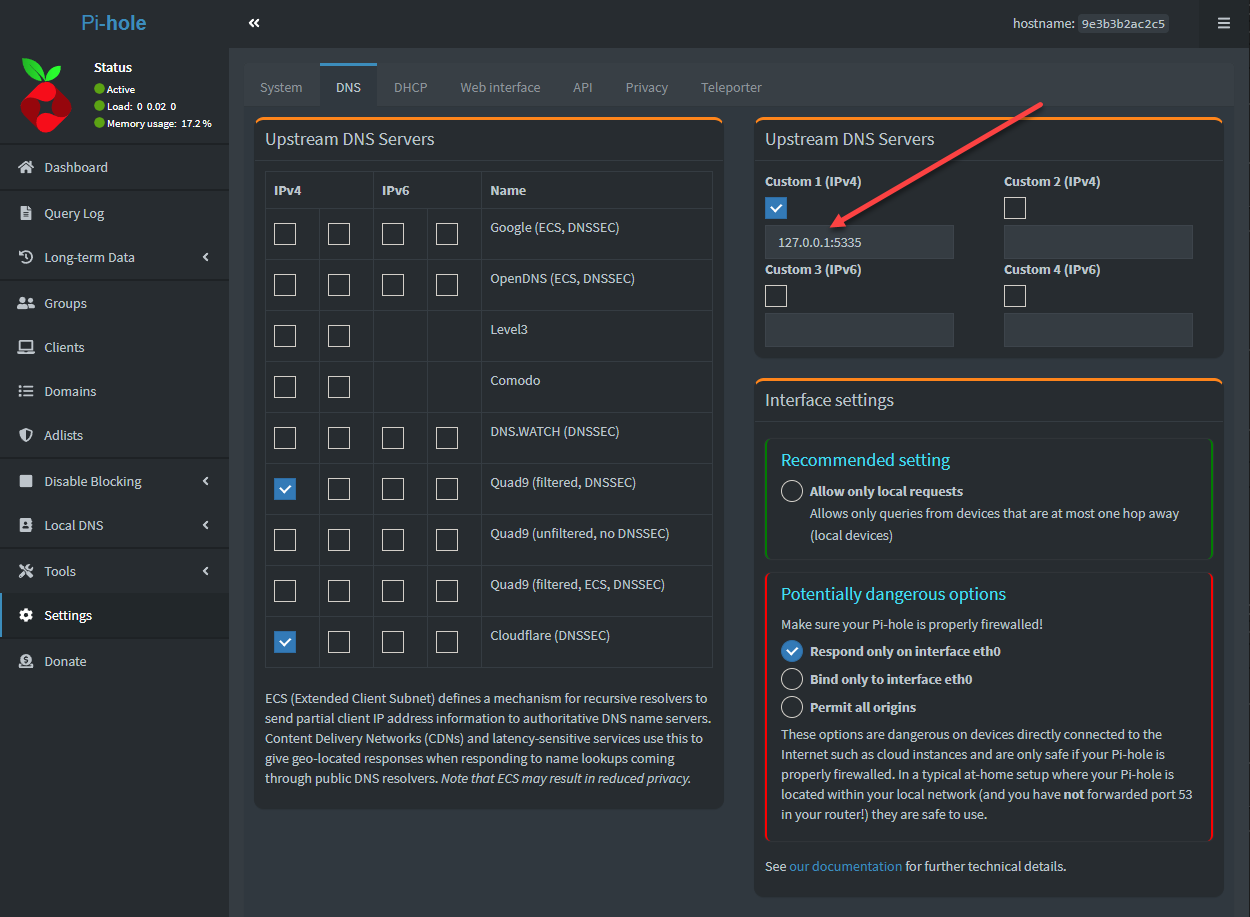Click the Domains list icon
1250x917 pixels.
tap(26, 391)
